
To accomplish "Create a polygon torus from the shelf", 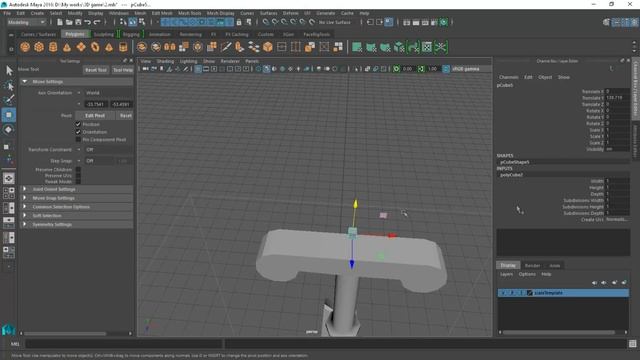I will click(95, 47).
